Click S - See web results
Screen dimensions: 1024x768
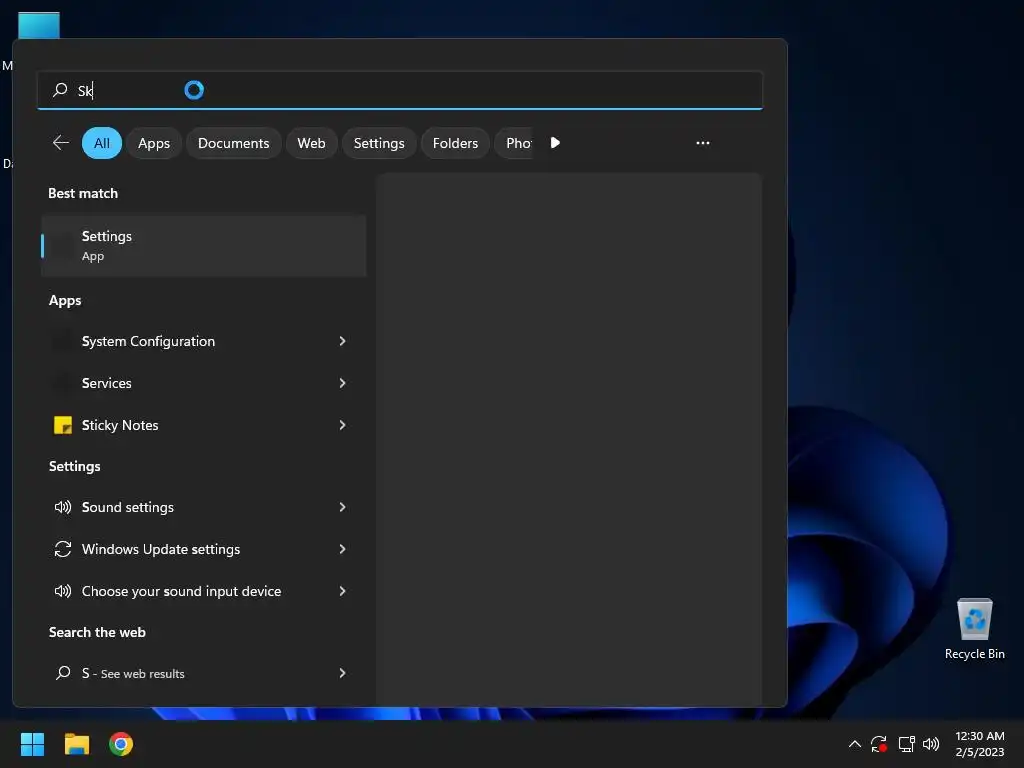204,673
